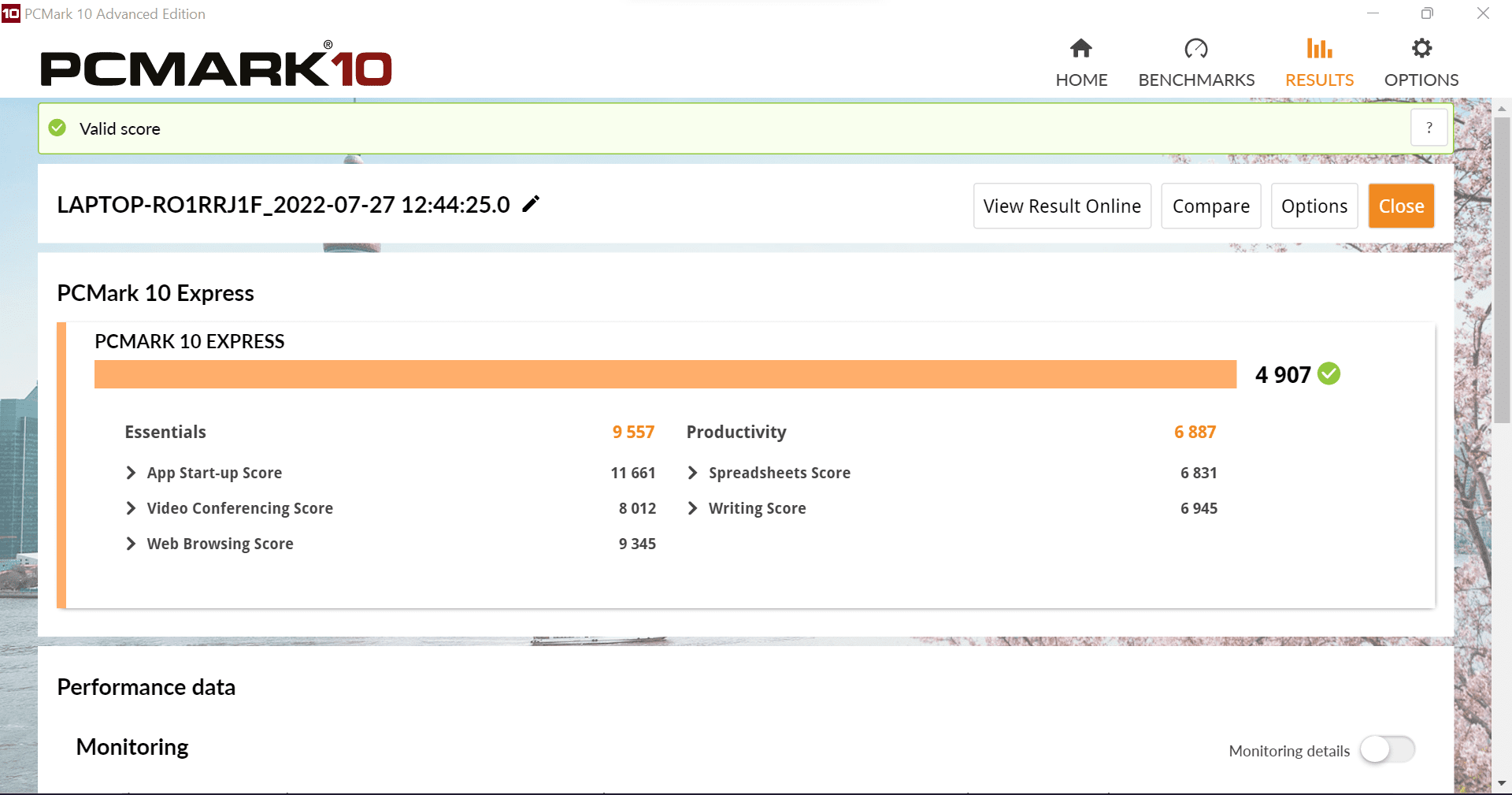This screenshot has width=1512, height=795.
Task: Click the Compare button
Action: coord(1211,206)
